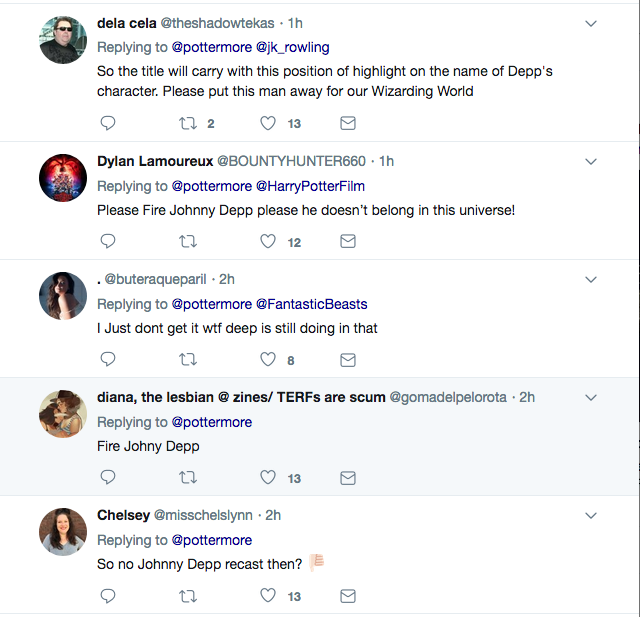Open Chelsey's profile picture
The image size is (640, 617).
point(63,532)
